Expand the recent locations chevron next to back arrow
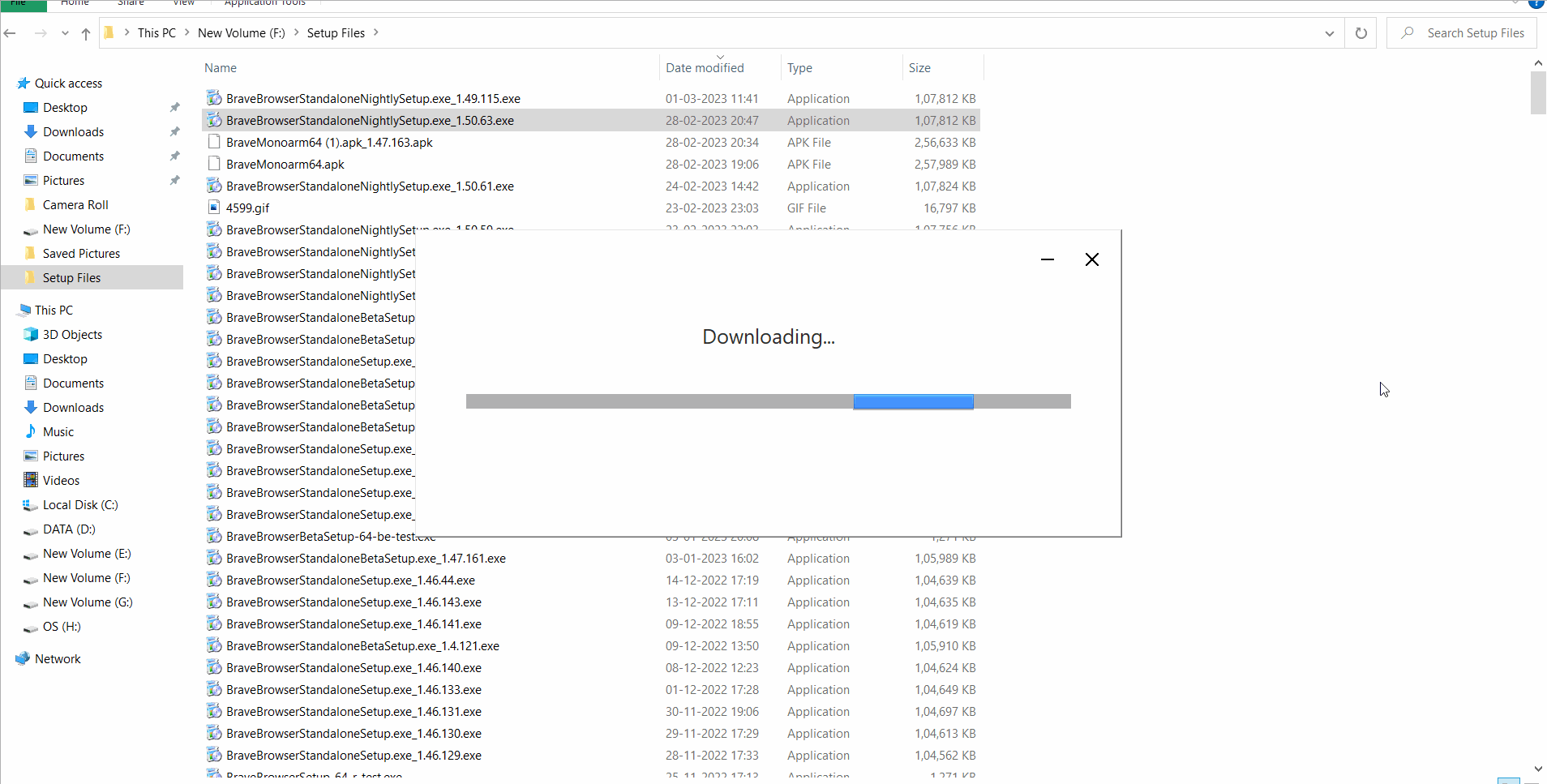Image resolution: width=1547 pixels, height=784 pixels. 64,33
